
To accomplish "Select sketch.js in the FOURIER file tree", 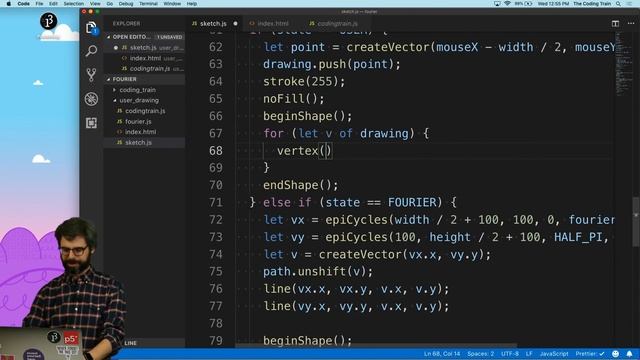I will coord(144,142).
